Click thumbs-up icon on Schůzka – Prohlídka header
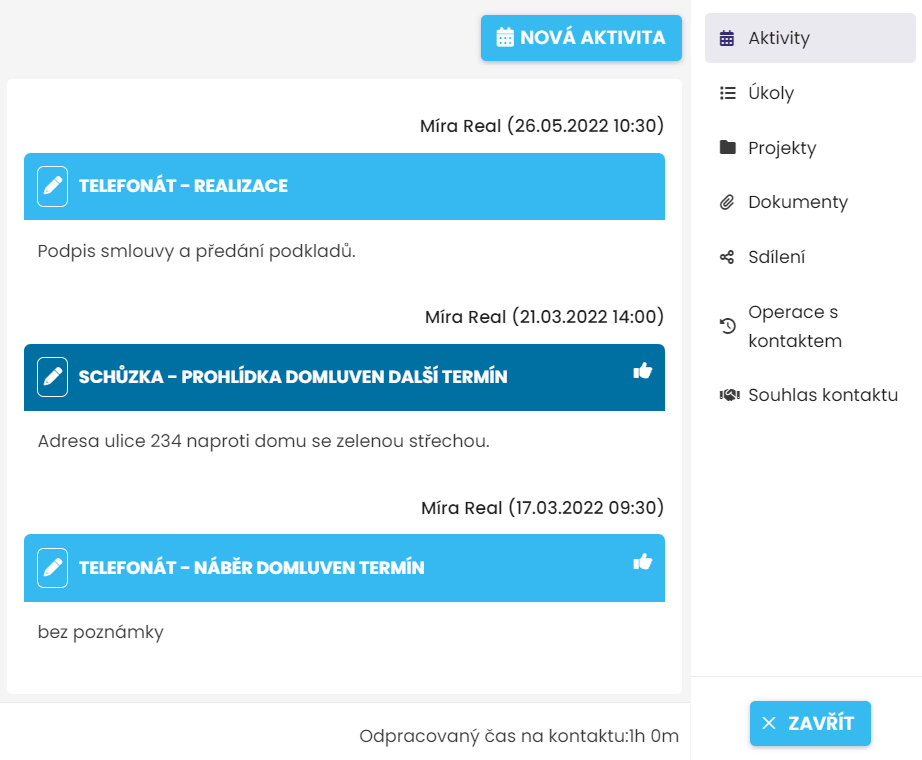 click(x=642, y=371)
